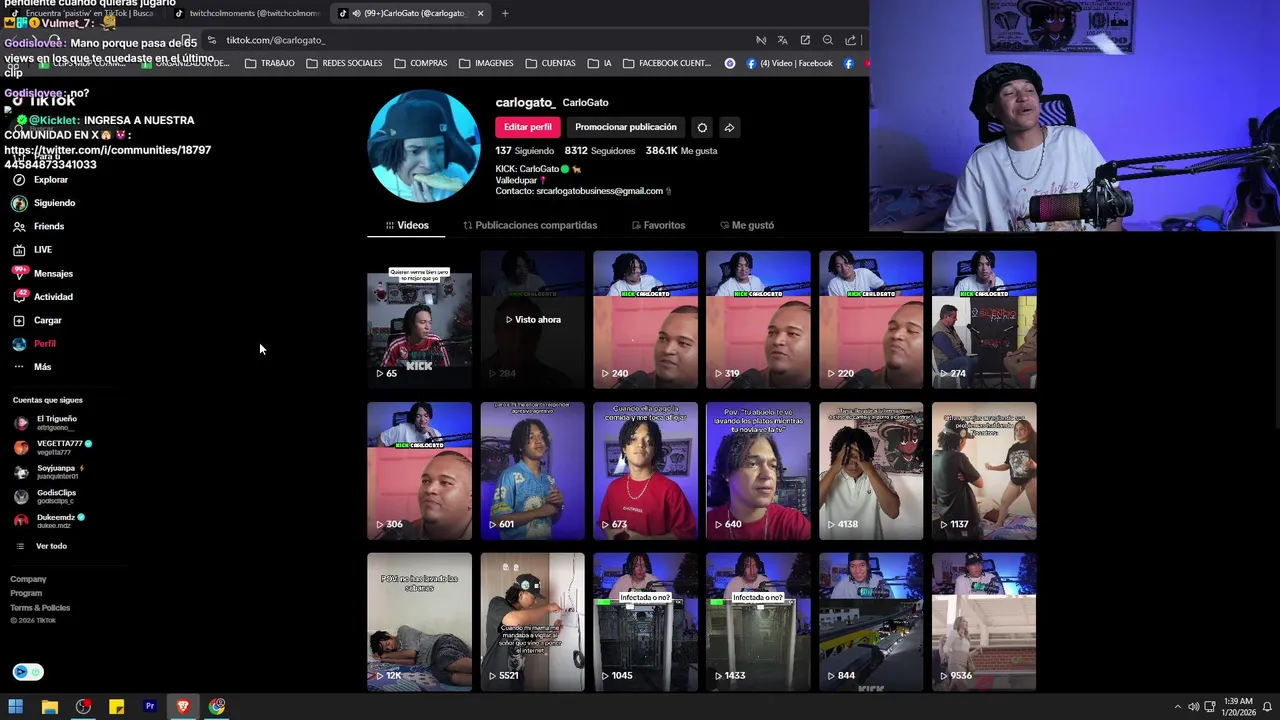Open the video marked Visto ahora
Image resolution: width=1280 pixels, height=720 pixels.
532,319
